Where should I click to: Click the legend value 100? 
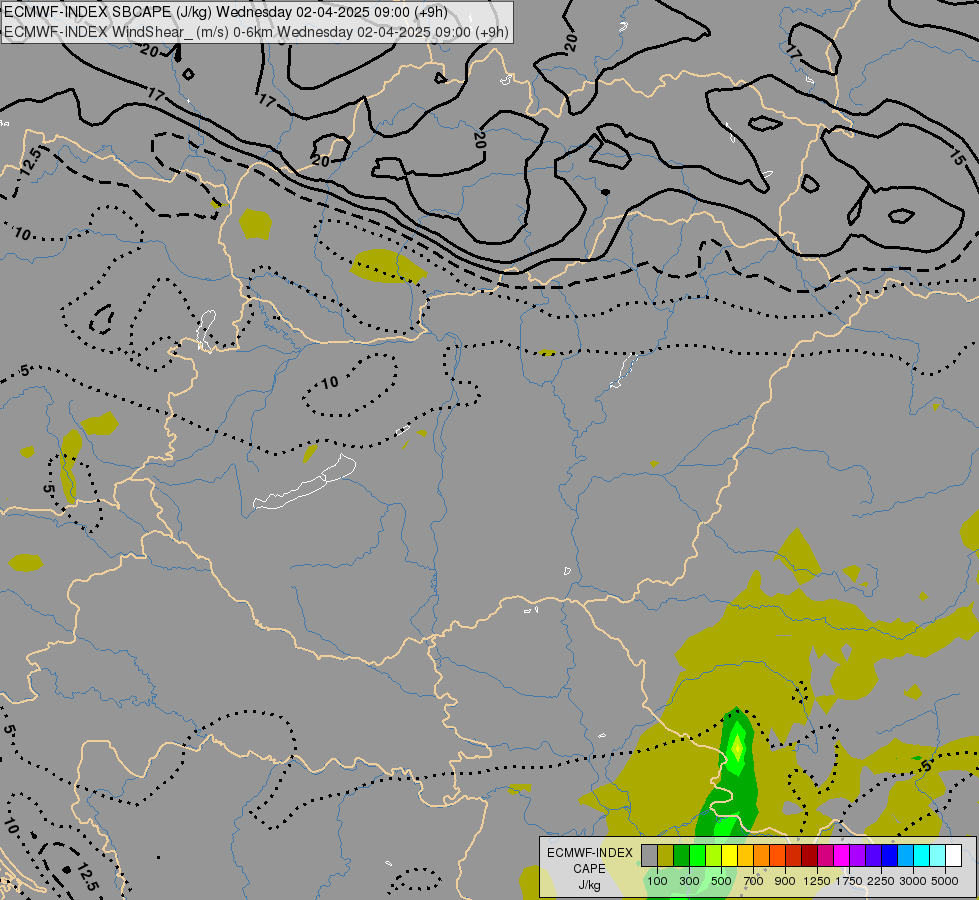point(657,881)
